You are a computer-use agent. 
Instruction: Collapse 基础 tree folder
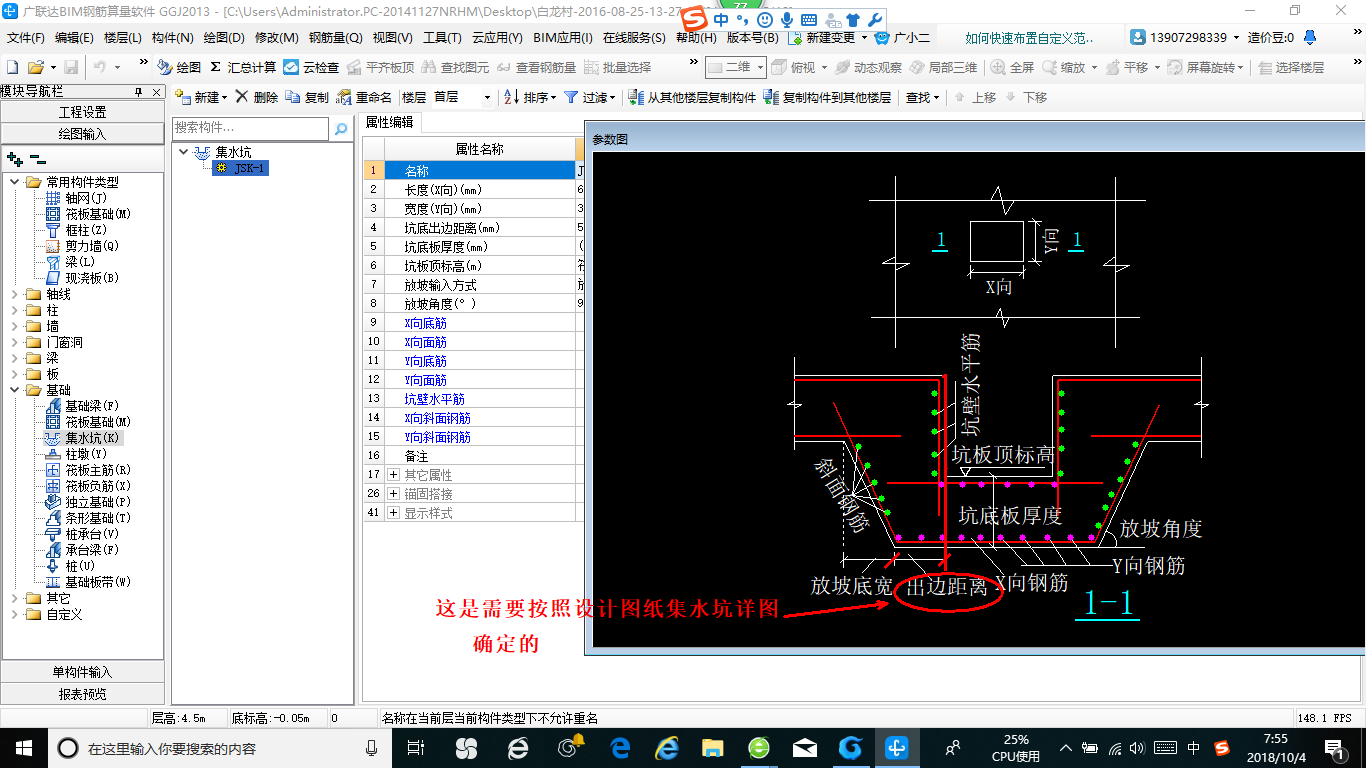click(15, 390)
